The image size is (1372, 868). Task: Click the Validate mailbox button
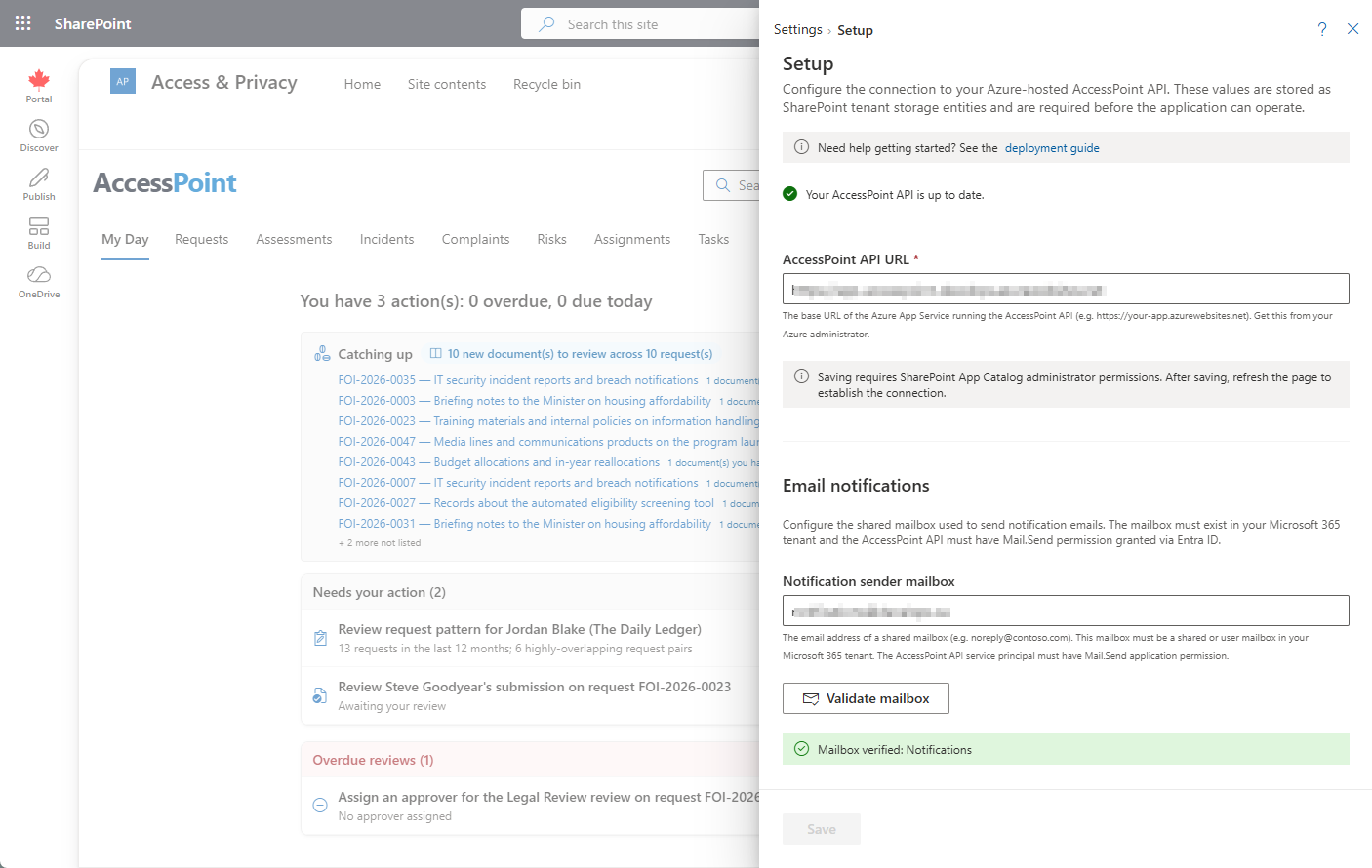(x=866, y=698)
